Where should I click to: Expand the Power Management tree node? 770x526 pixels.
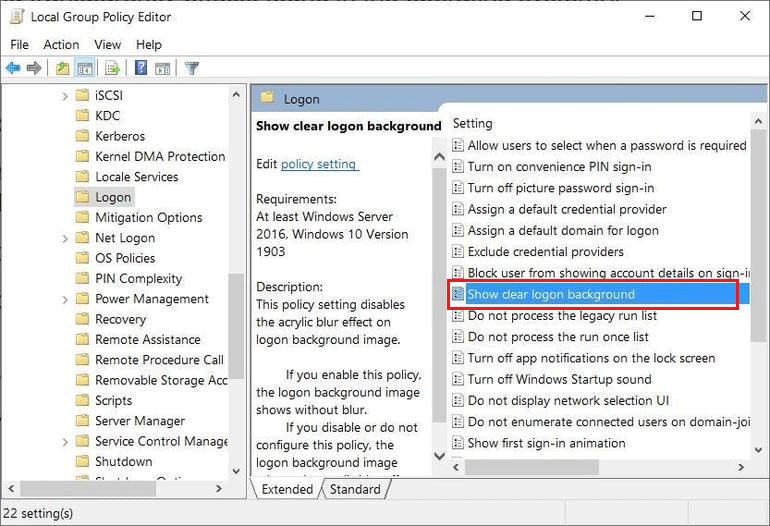tap(65, 300)
